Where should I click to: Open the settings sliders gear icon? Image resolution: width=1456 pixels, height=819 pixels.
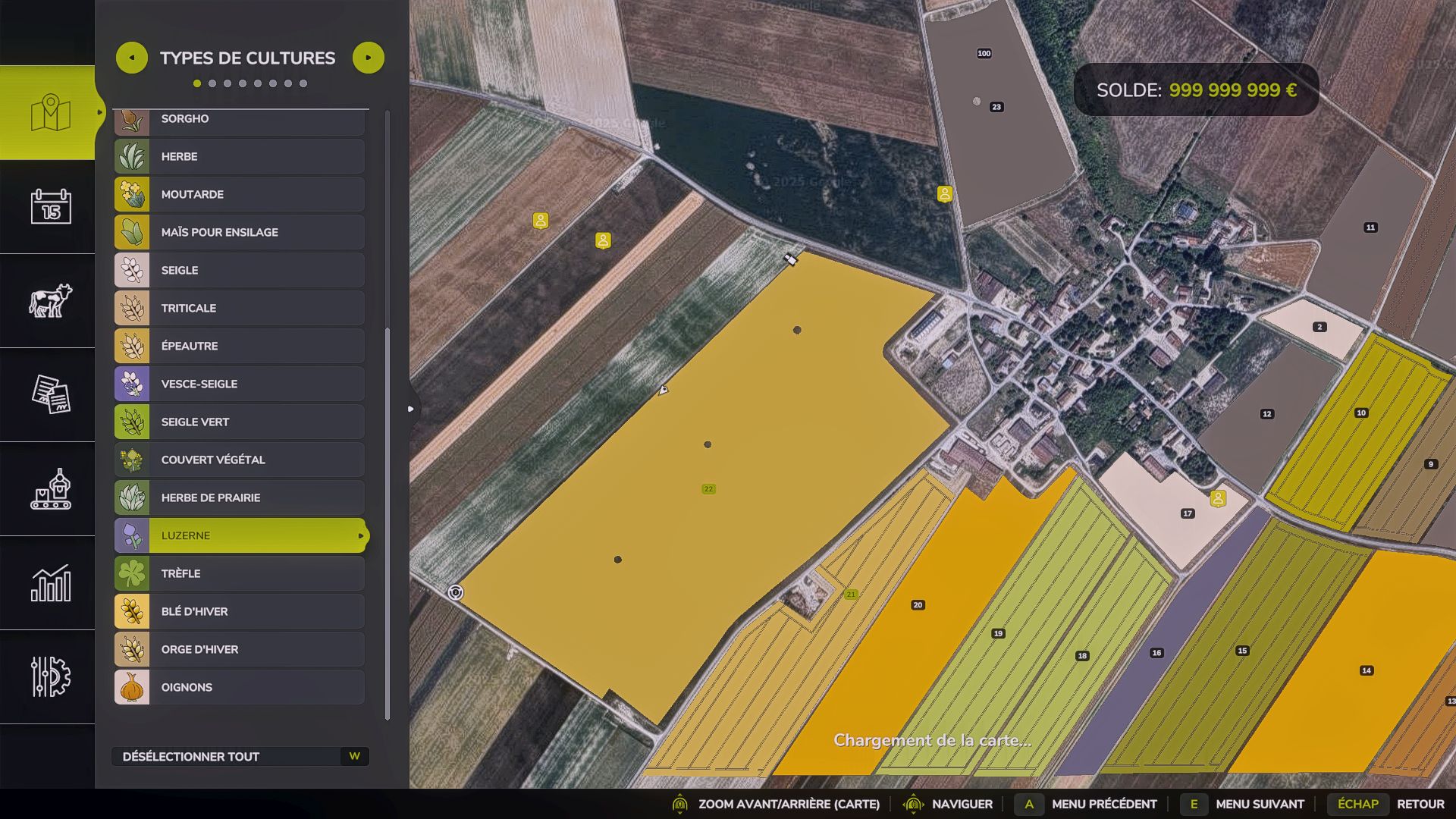coord(50,676)
